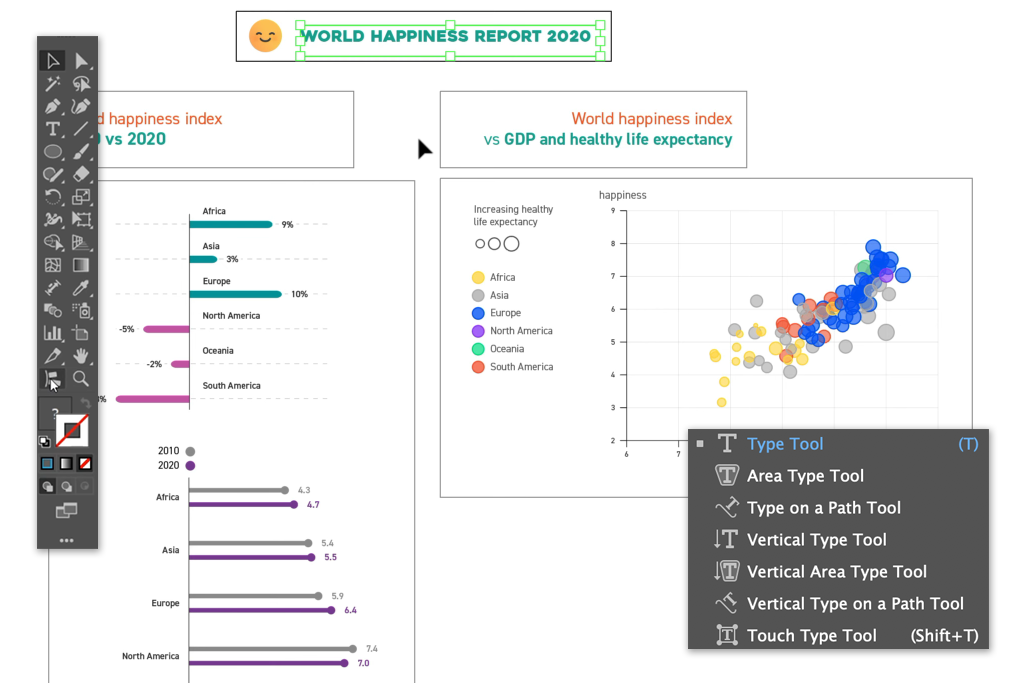Select the Lasso tool
This screenshot has width=1024, height=683.
click(81, 84)
